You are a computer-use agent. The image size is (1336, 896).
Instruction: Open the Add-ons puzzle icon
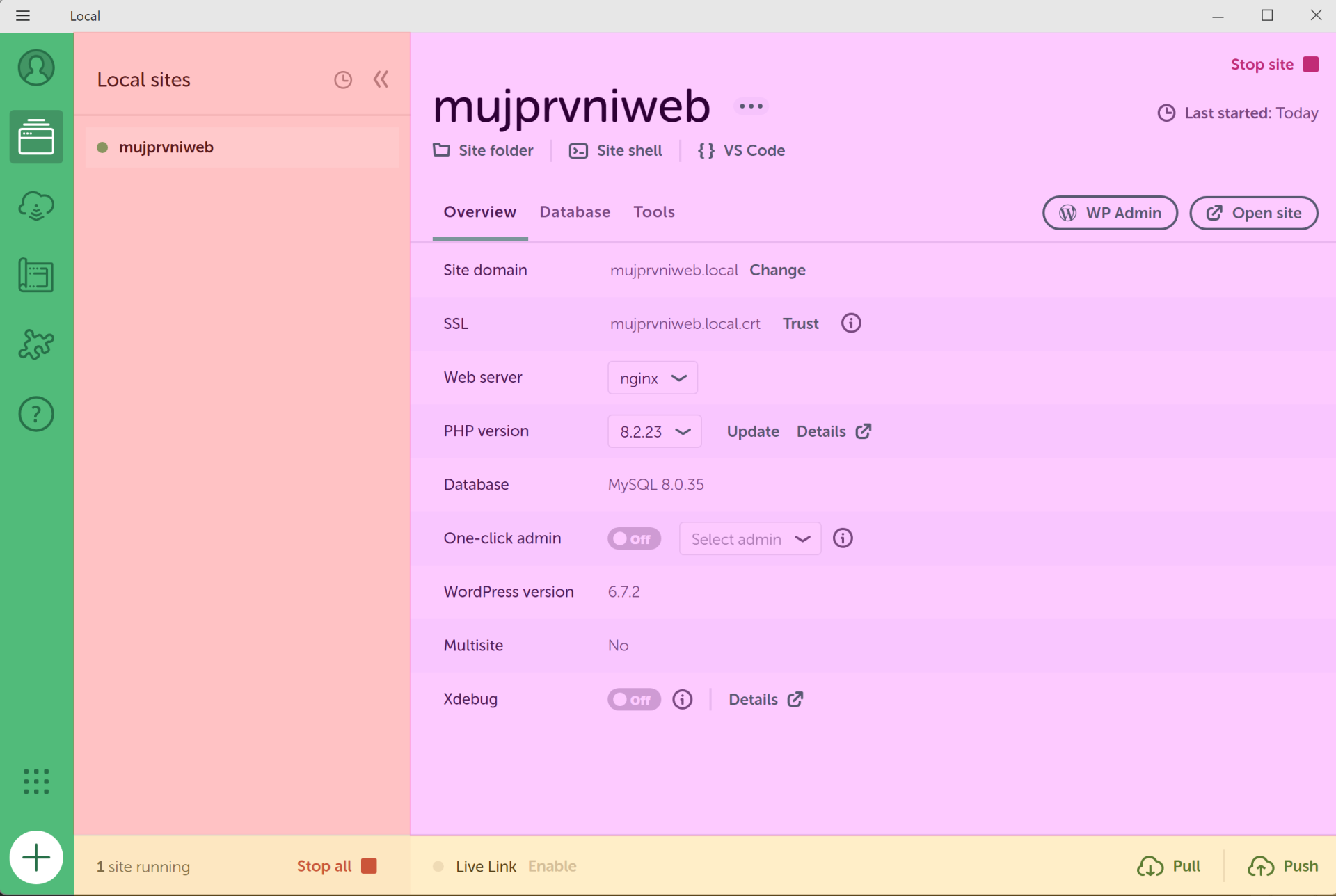pyautogui.click(x=36, y=344)
